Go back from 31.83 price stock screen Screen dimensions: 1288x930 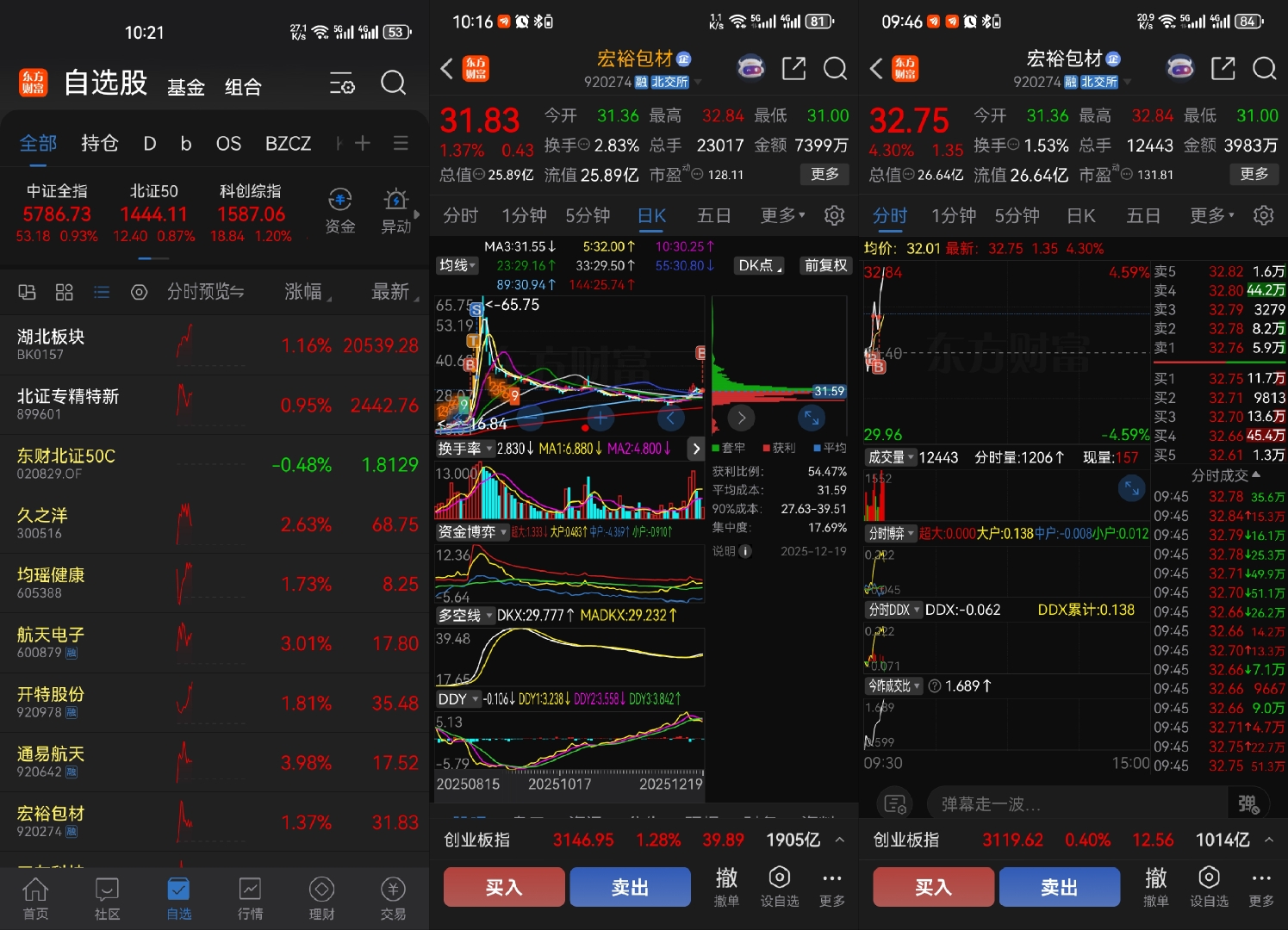click(446, 69)
